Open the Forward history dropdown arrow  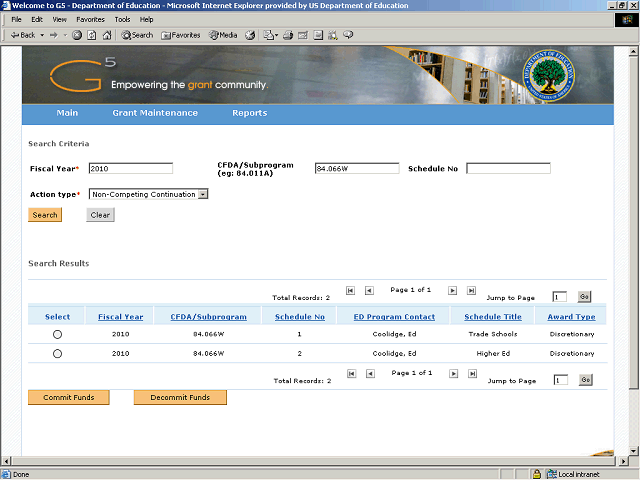click(x=65, y=35)
